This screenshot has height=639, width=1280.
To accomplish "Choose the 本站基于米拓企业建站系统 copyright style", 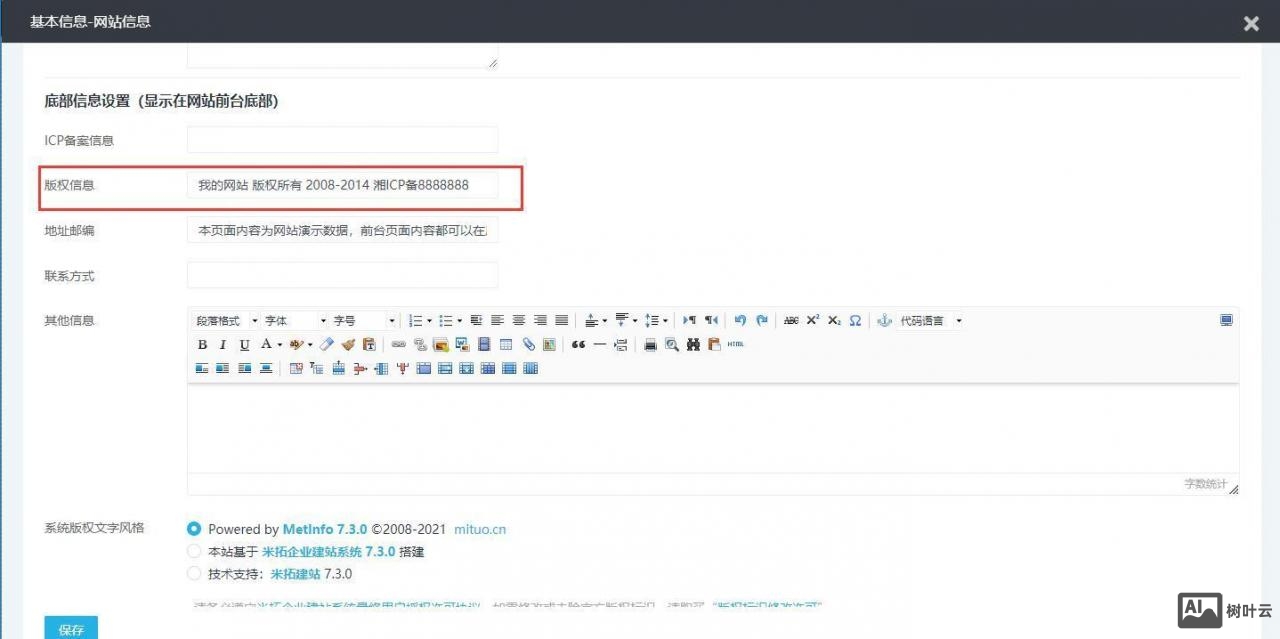I will [194, 551].
